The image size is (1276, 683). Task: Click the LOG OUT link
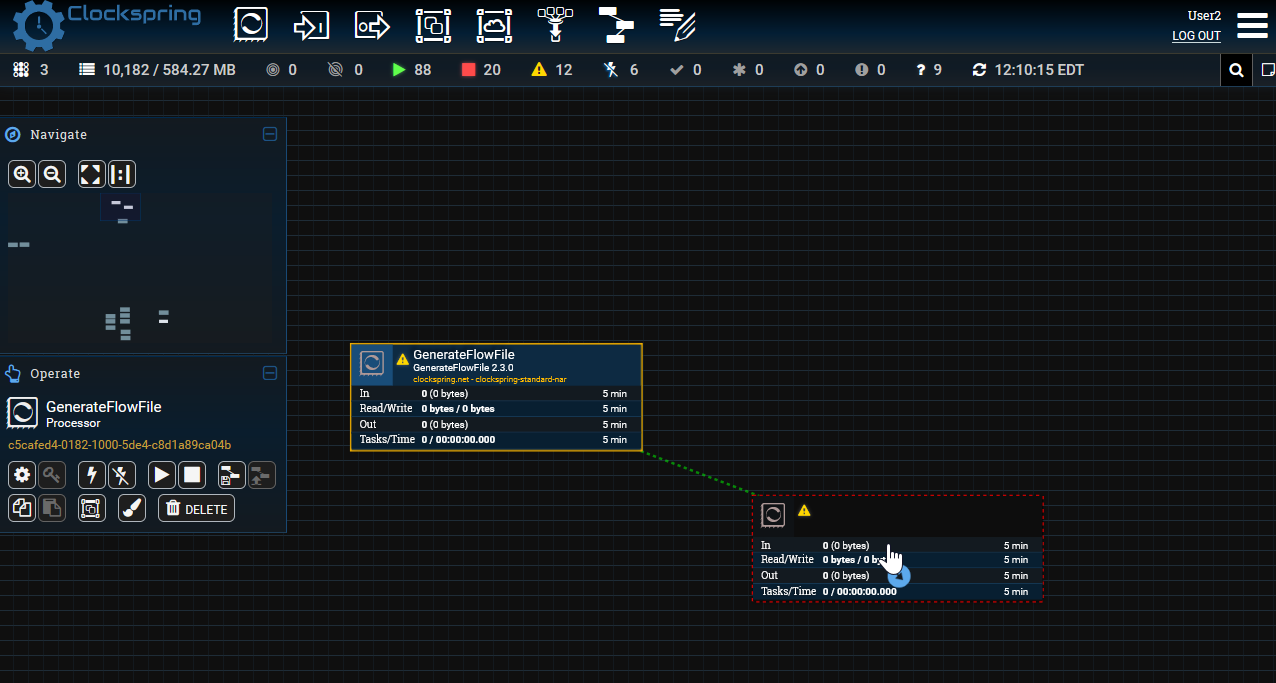(x=1196, y=36)
